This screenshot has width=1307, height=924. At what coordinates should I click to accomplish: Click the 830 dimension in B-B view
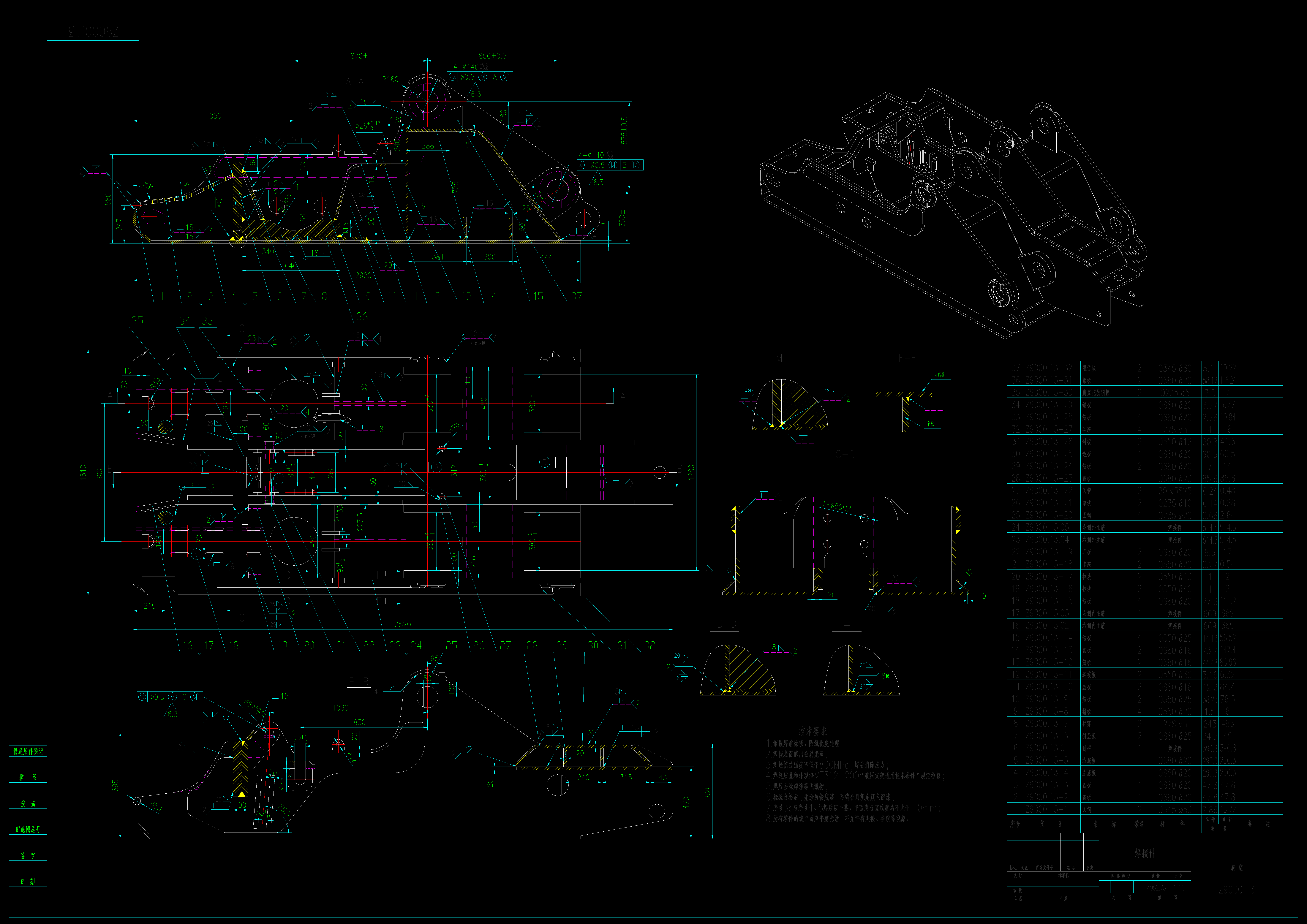pyautogui.click(x=359, y=722)
